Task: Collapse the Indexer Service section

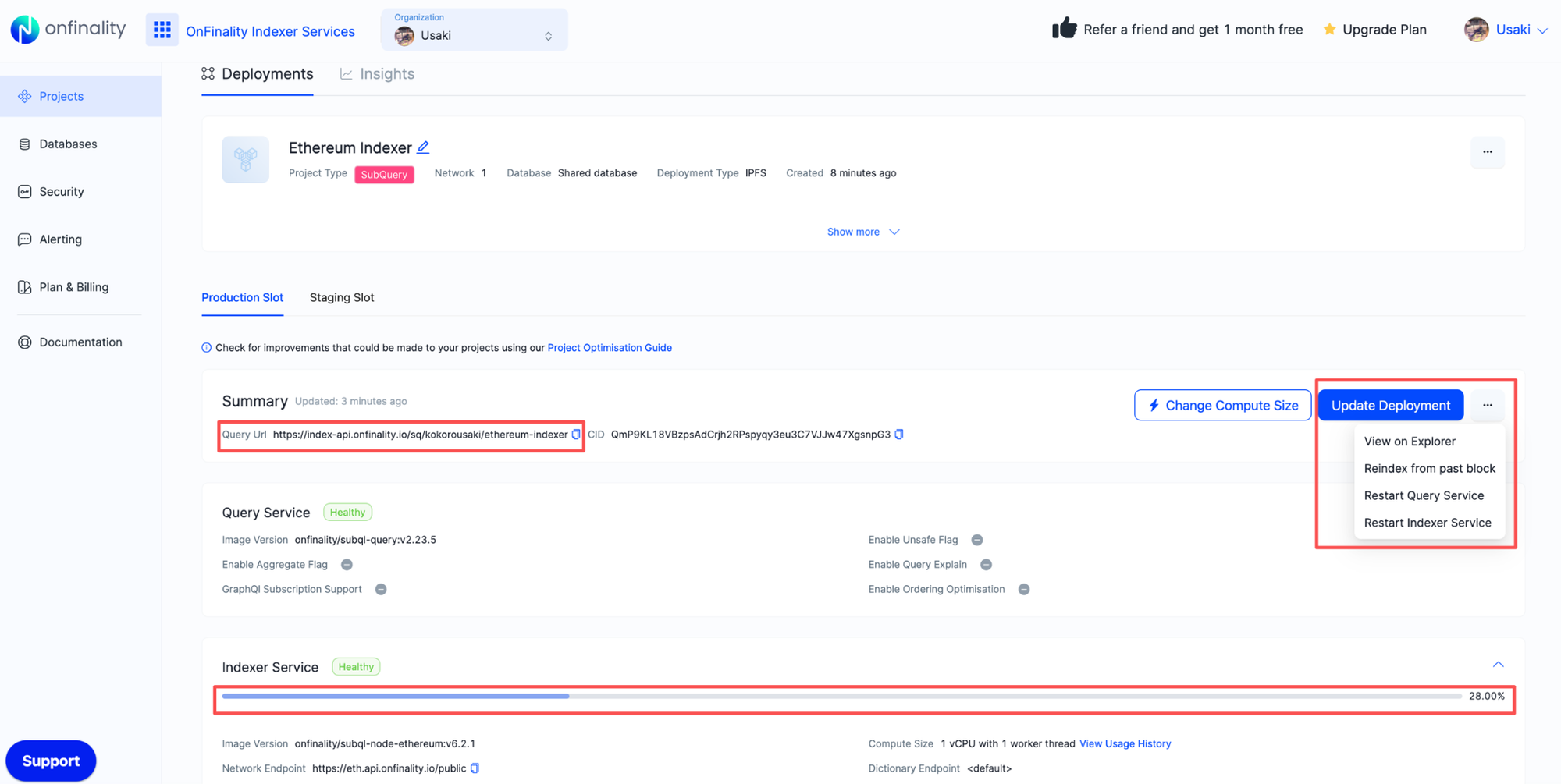Action: point(1498,664)
